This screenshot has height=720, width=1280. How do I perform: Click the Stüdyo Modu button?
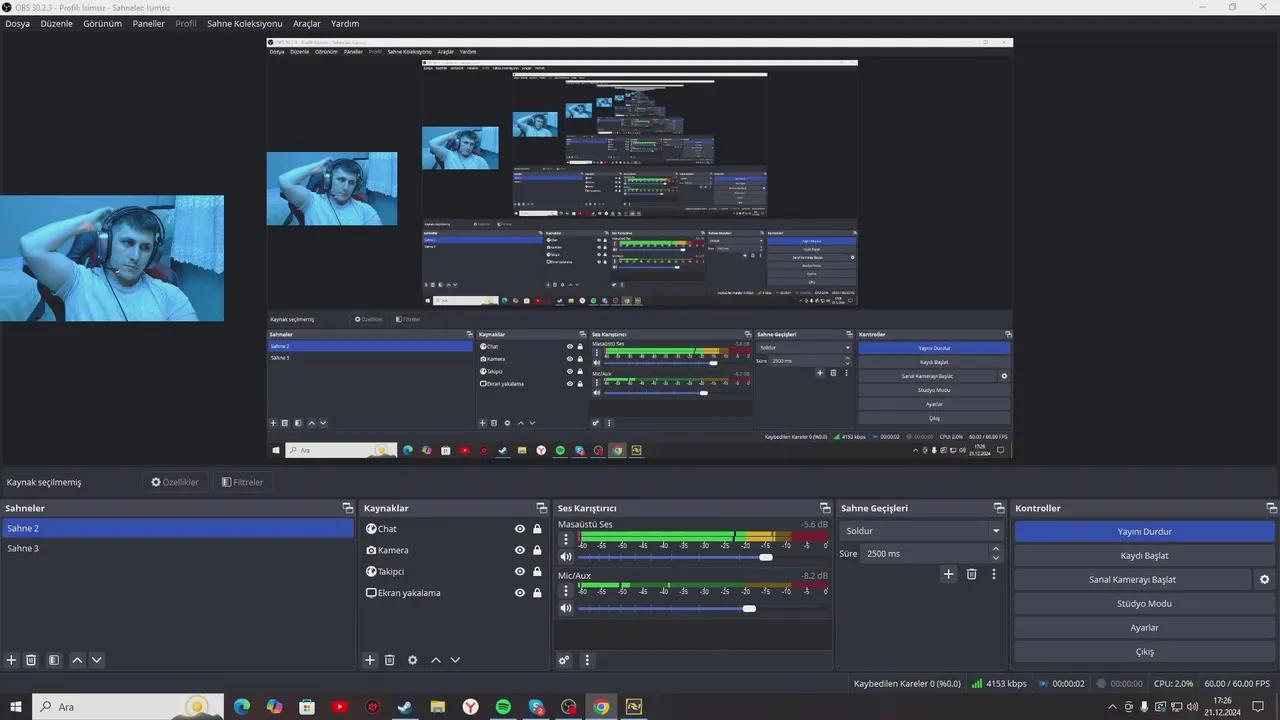tap(1144, 604)
